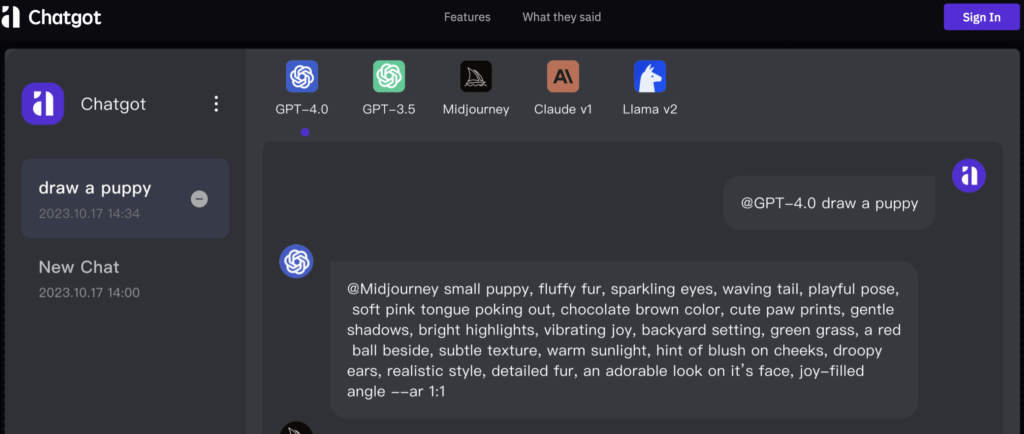This screenshot has width=1024, height=434.
Task: Click the Sign In button
Action: pos(982,17)
